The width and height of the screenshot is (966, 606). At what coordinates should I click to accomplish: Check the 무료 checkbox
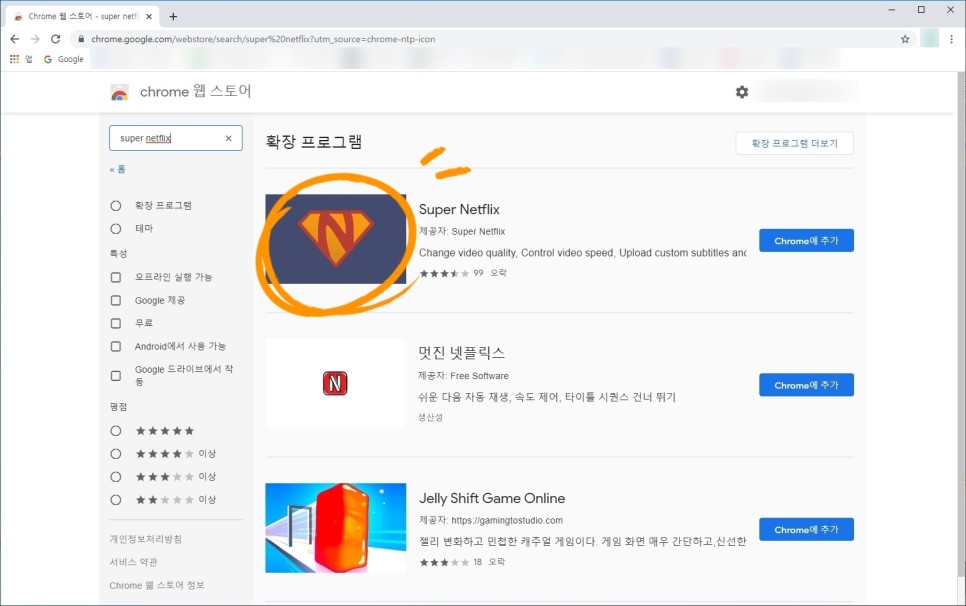coord(116,323)
